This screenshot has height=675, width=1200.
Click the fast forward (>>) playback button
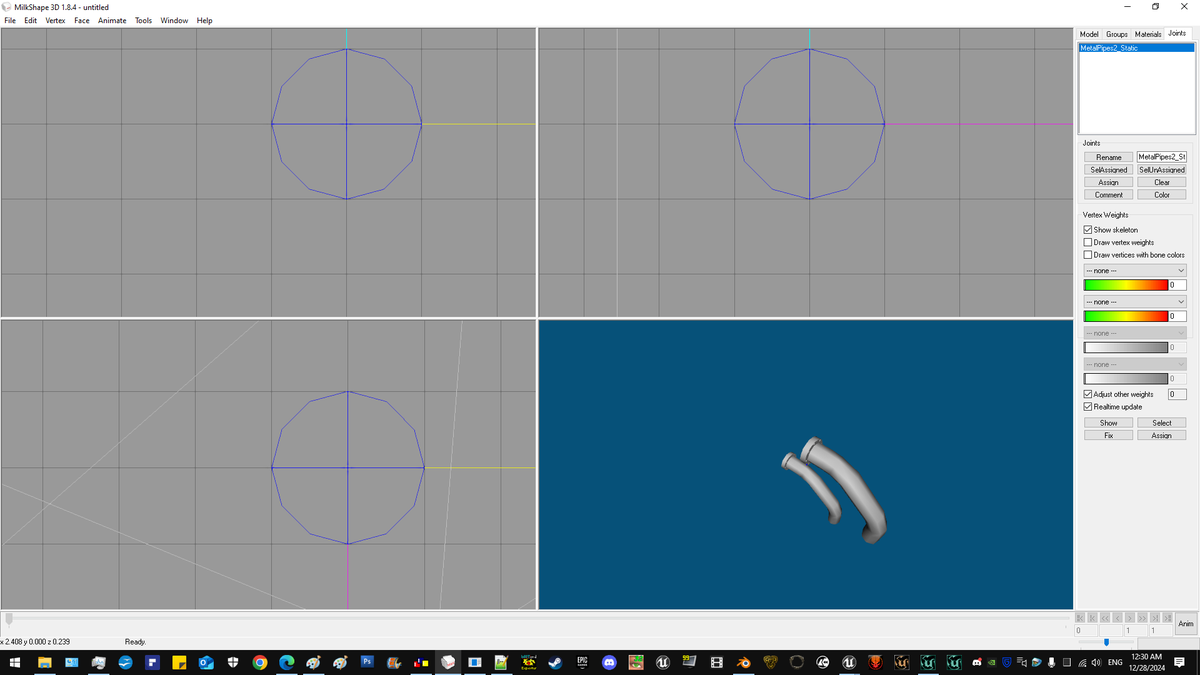(1143, 618)
